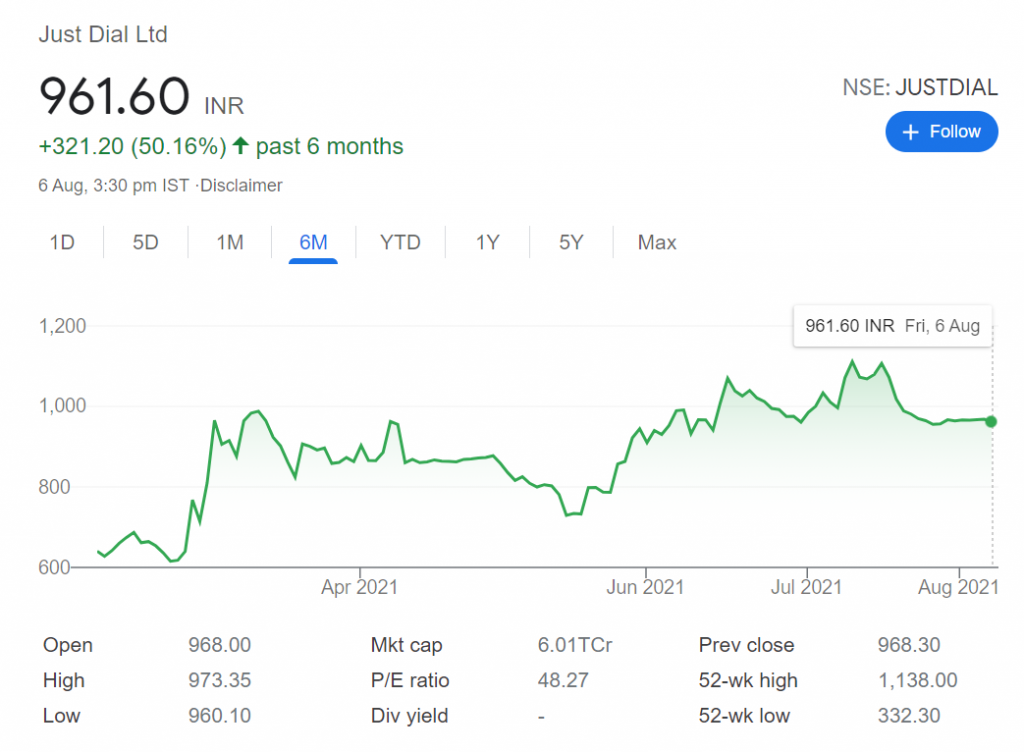Click the Apr 2021 axis label
The image size is (1024, 752).
(359, 587)
